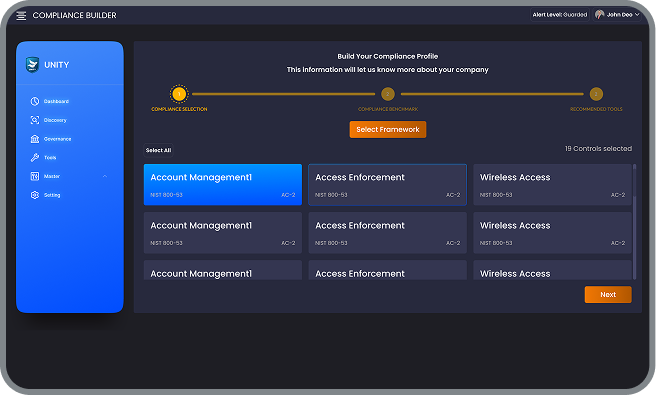Open the Dashboard menu item
The image size is (656, 395).
tap(56, 101)
